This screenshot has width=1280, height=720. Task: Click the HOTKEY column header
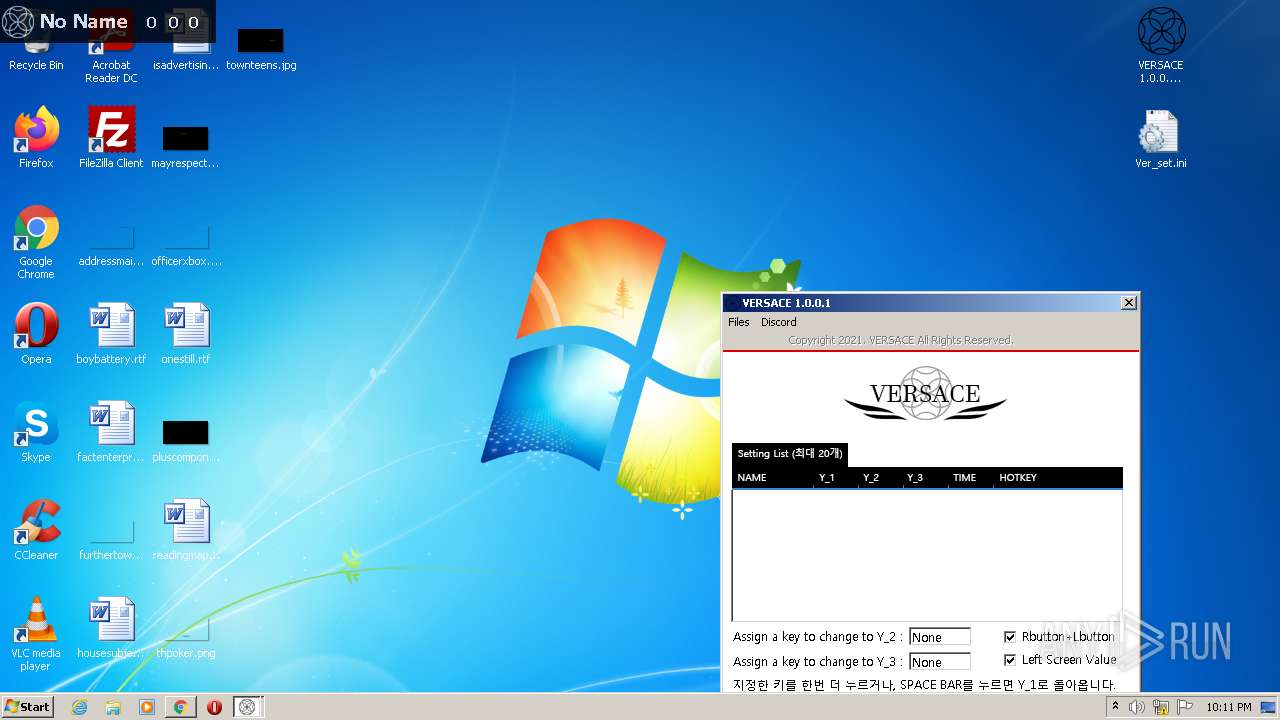click(x=1058, y=478)
